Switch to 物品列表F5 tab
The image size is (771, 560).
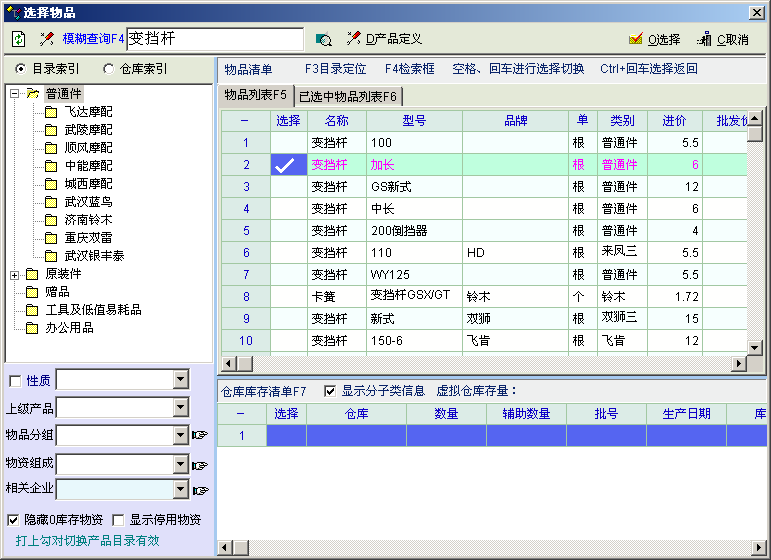pos(255,96)
